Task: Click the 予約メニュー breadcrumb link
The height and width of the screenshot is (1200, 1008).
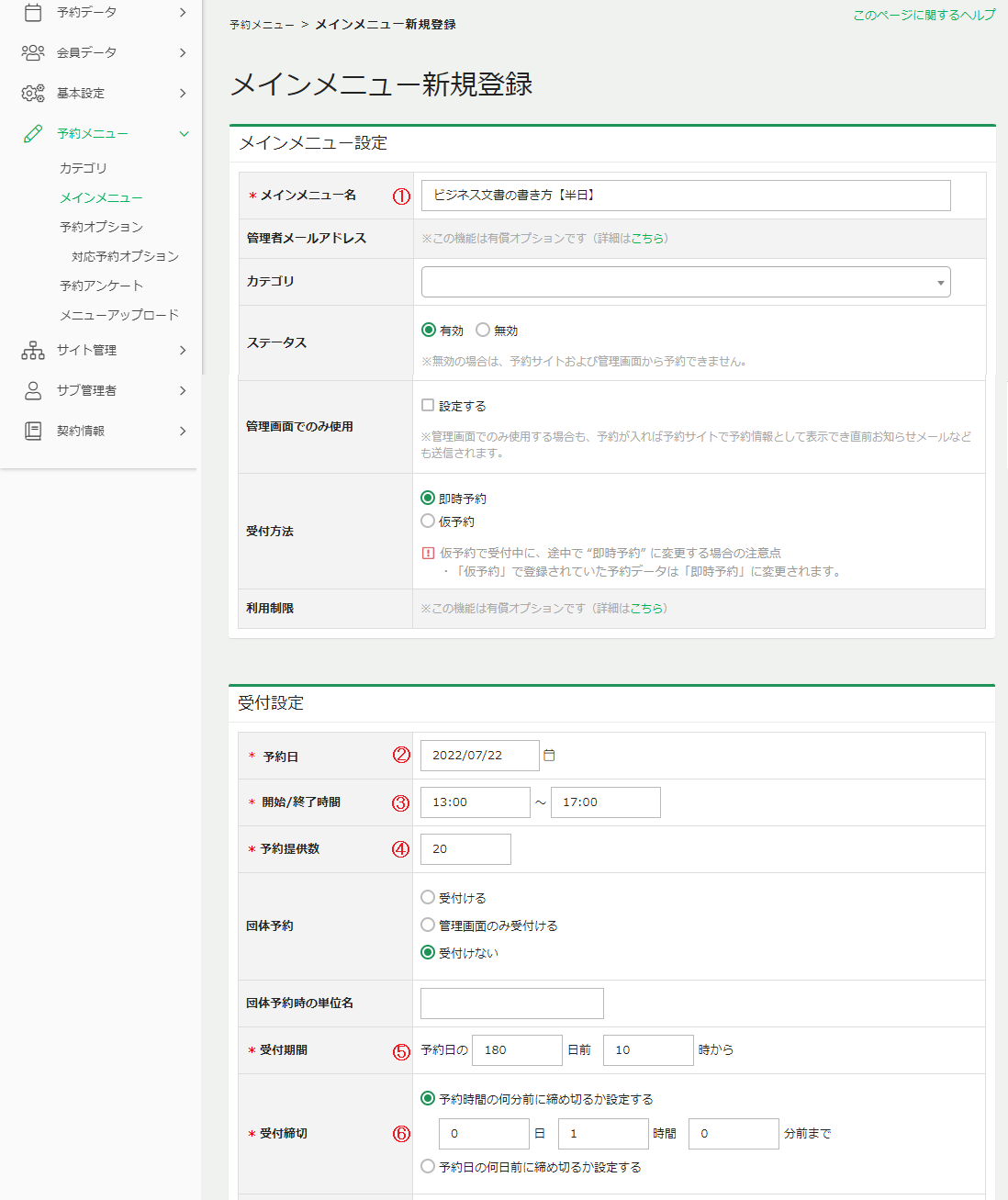Action: click(x=262, y=25)
